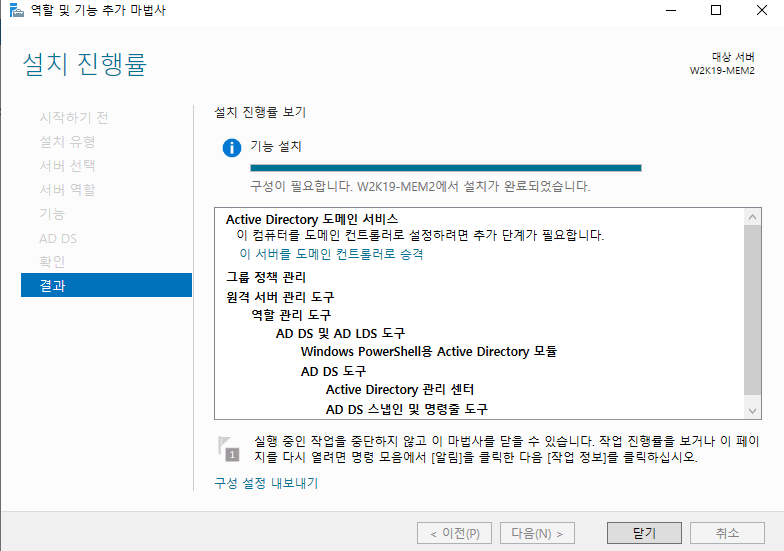Screen dimensions: 784x551
Task: Click the results list vertical scrollbar thumb
Action: [x=752, y=310]
